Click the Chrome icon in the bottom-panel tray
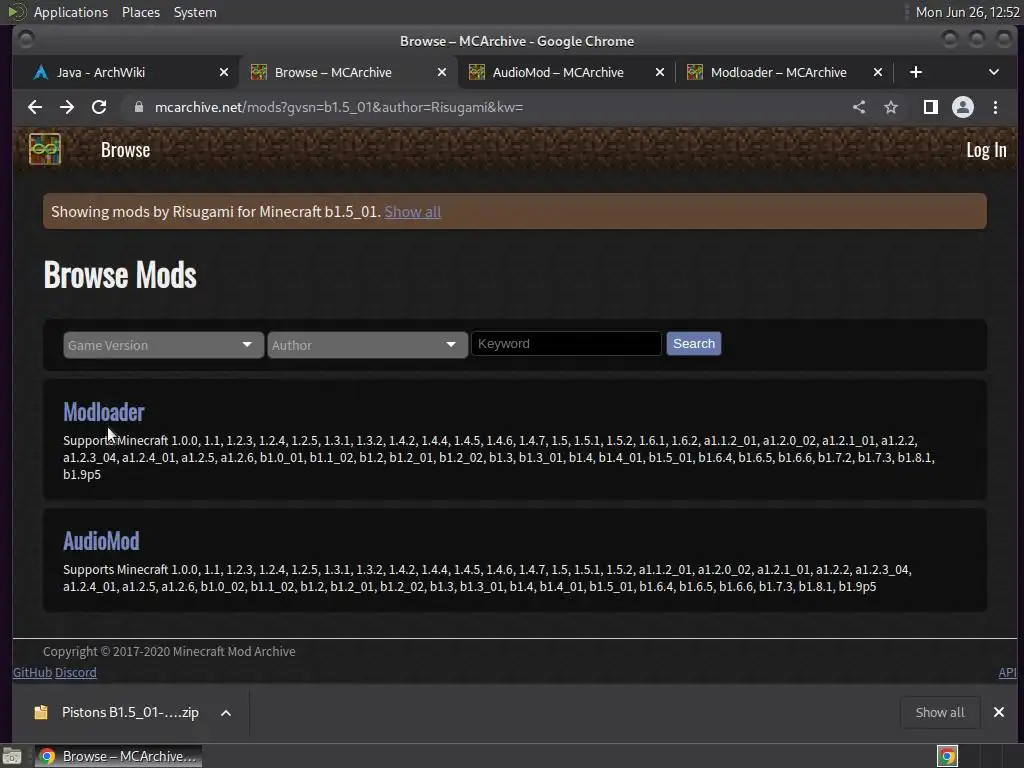Screen dimensions: 1024x768 947,756
